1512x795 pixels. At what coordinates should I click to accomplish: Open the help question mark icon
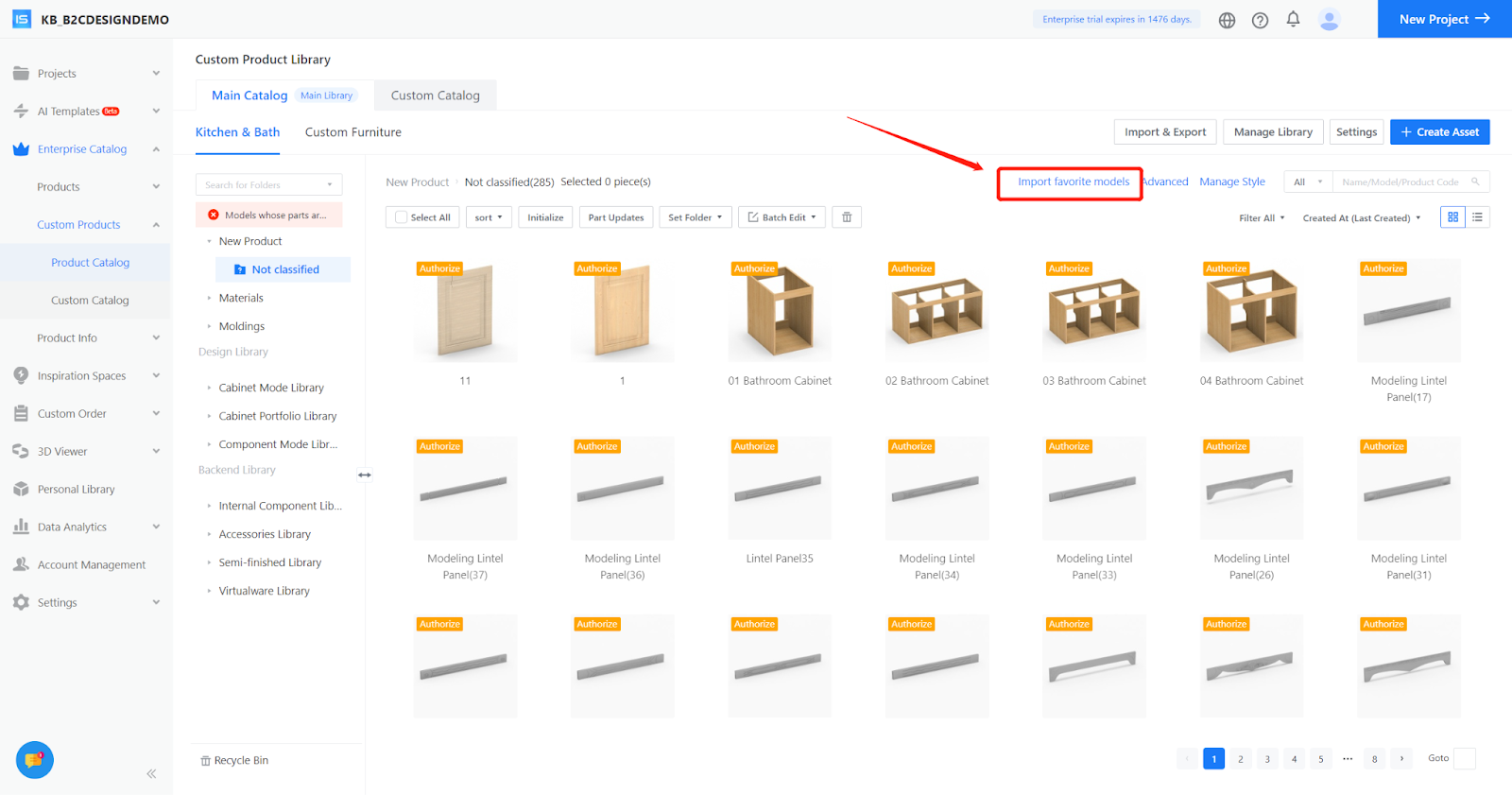(1260, 20)
